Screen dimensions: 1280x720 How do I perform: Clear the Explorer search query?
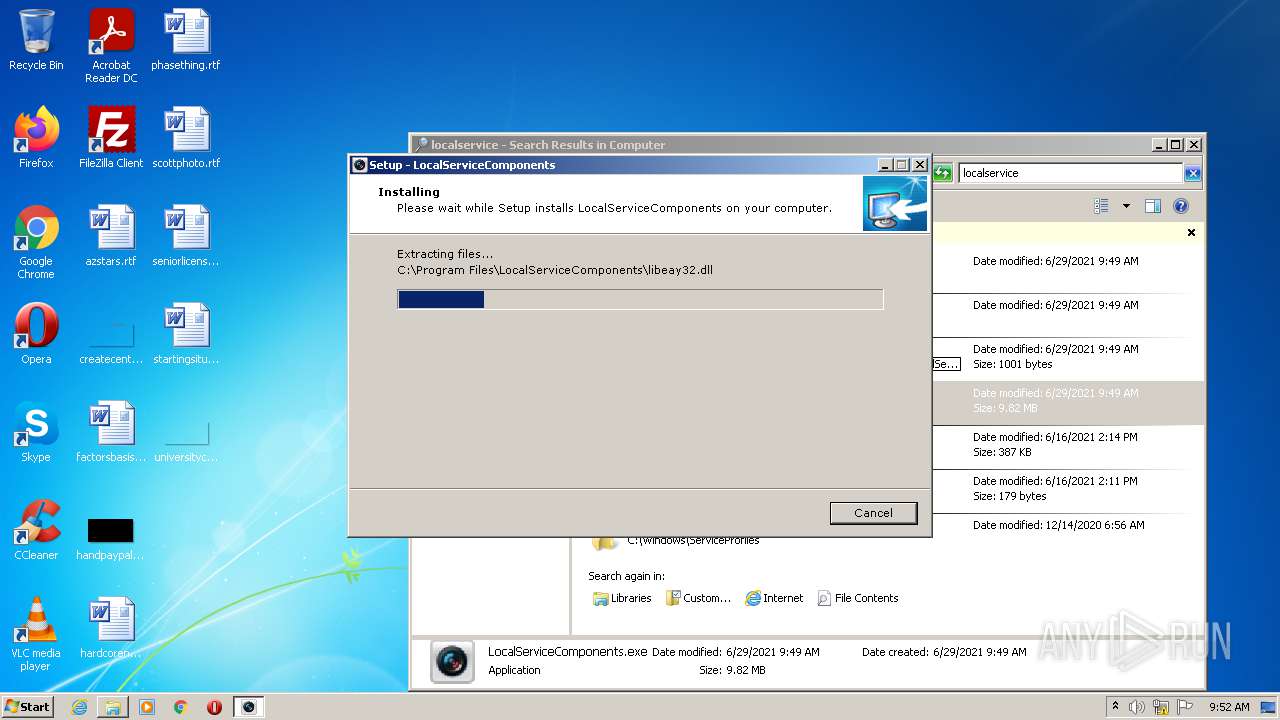coord(1192,173)
